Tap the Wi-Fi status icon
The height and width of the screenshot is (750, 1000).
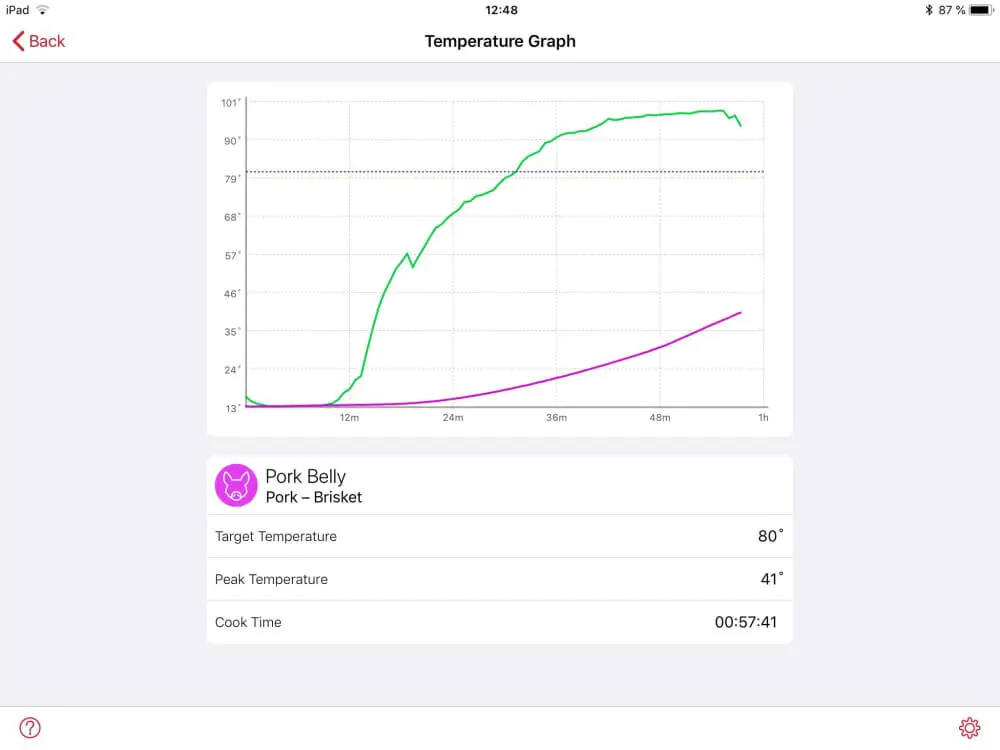pos(43,10)
